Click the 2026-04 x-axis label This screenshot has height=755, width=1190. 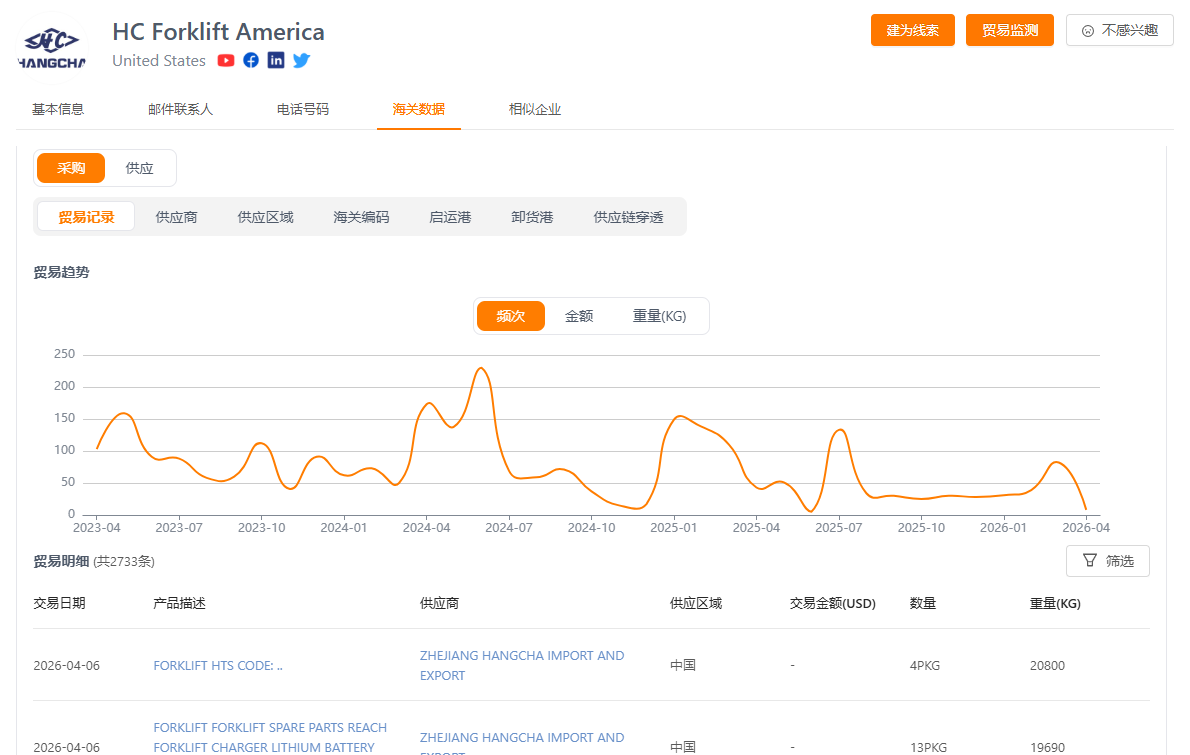[1086, 527]
